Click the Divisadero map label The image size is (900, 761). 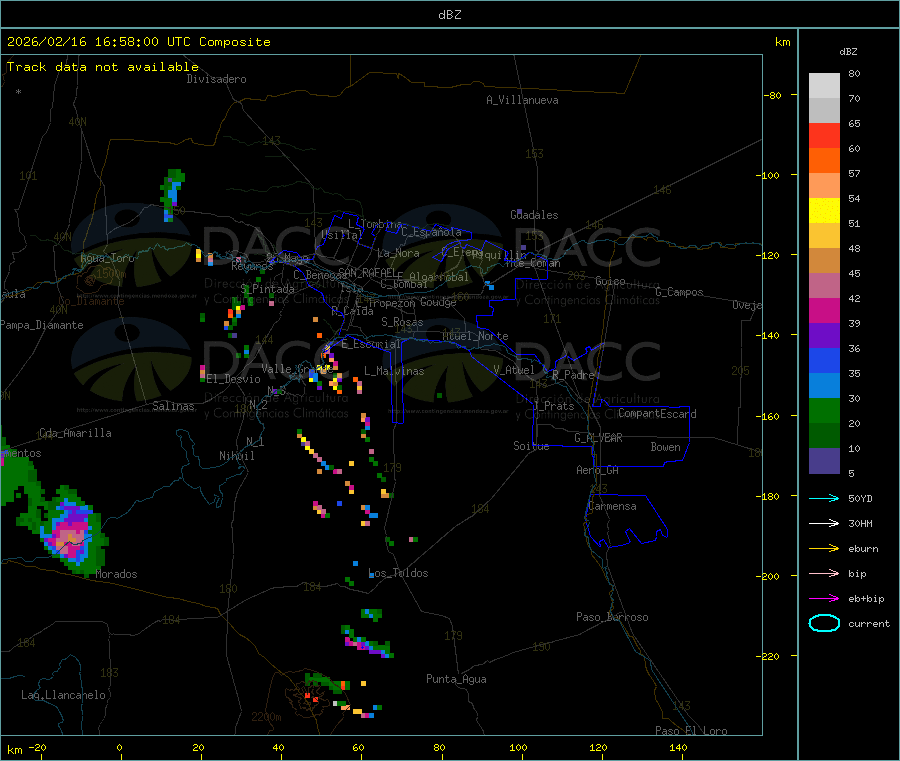coord(216,79)
